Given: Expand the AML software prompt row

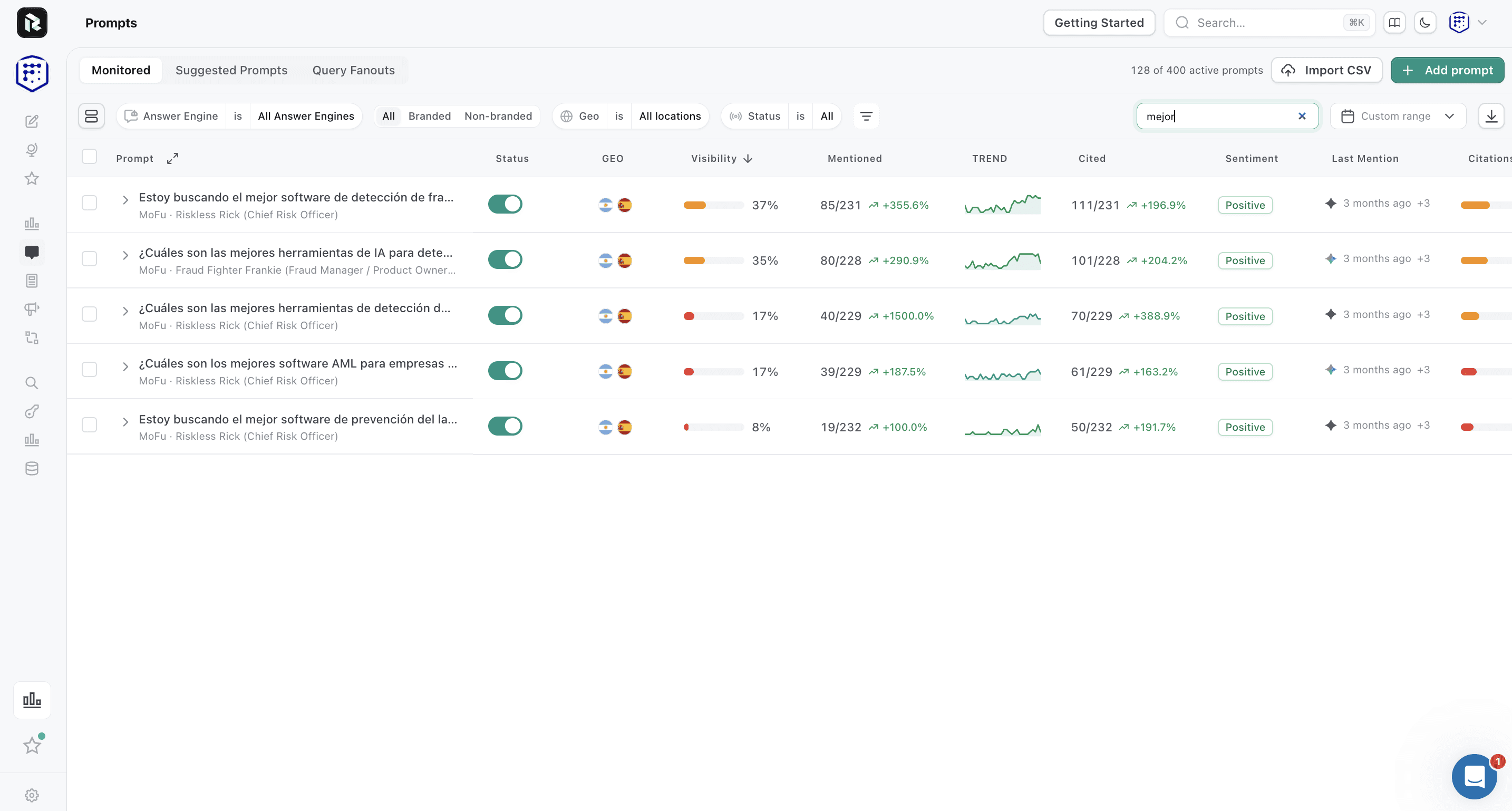Looking at the screenshot, I should point(125,366).
